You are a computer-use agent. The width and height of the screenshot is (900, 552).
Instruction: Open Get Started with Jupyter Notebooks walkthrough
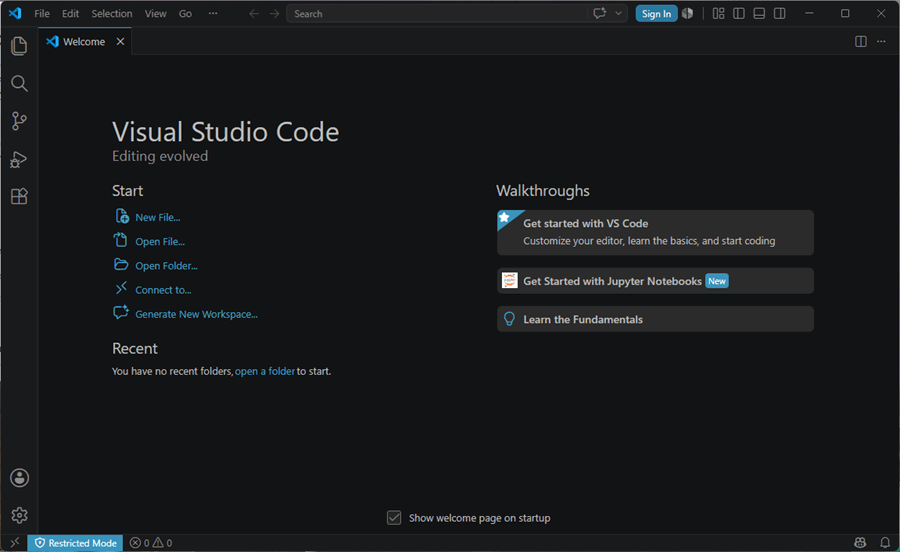pyautogui.click(x=655, y=281)
